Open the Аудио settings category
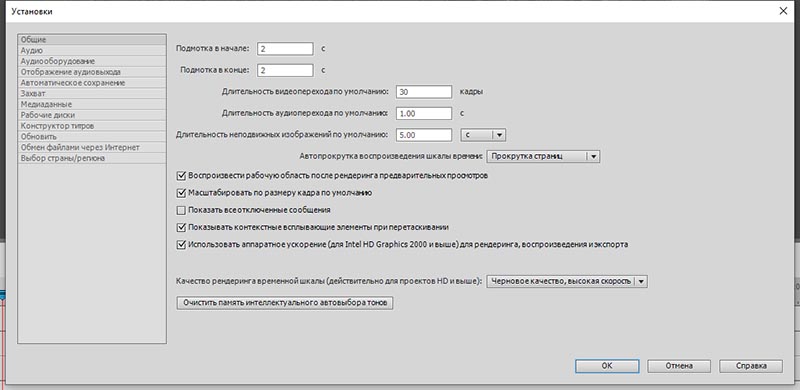Screen dimensions: 800x390 tap(92, 51)
